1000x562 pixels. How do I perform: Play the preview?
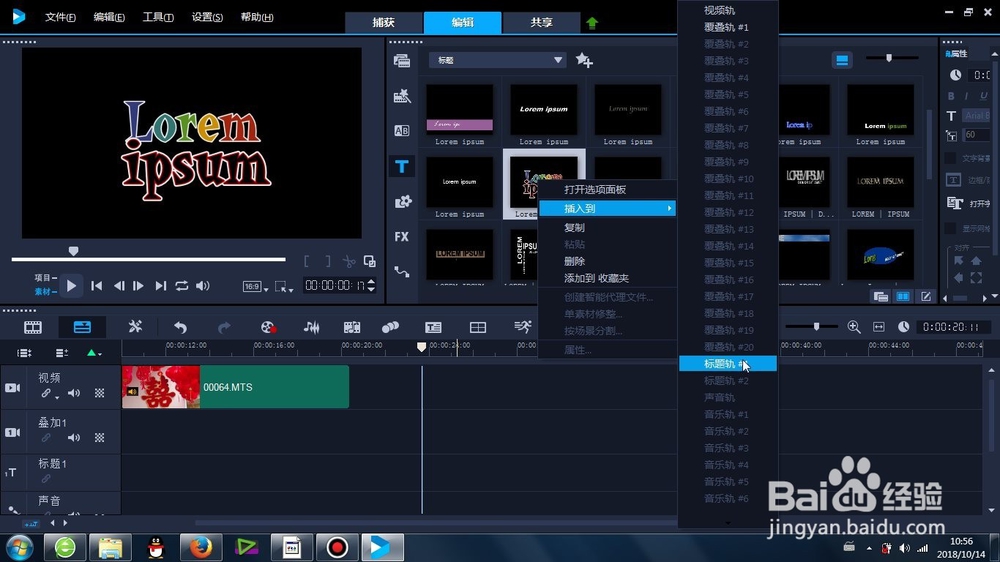71,286
